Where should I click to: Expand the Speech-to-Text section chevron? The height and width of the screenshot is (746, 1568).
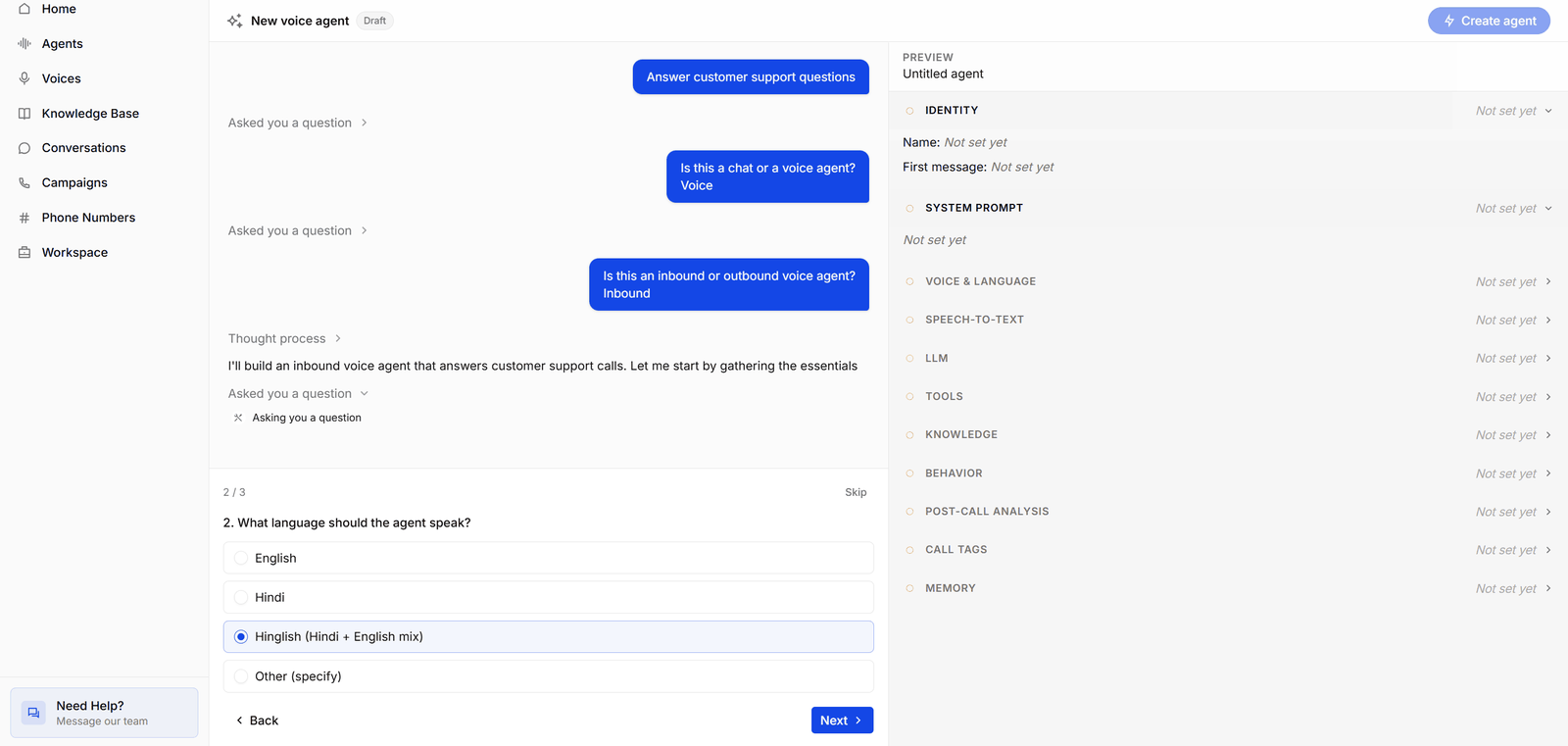(1548, 320)
